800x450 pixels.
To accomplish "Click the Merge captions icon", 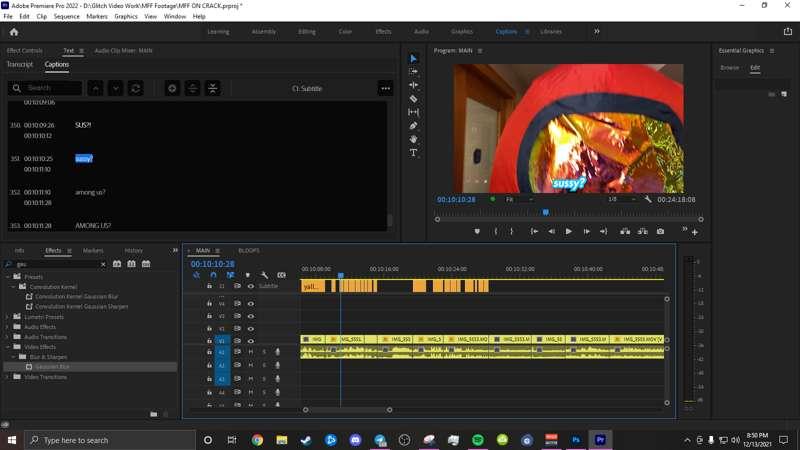I will coord(213,88).
